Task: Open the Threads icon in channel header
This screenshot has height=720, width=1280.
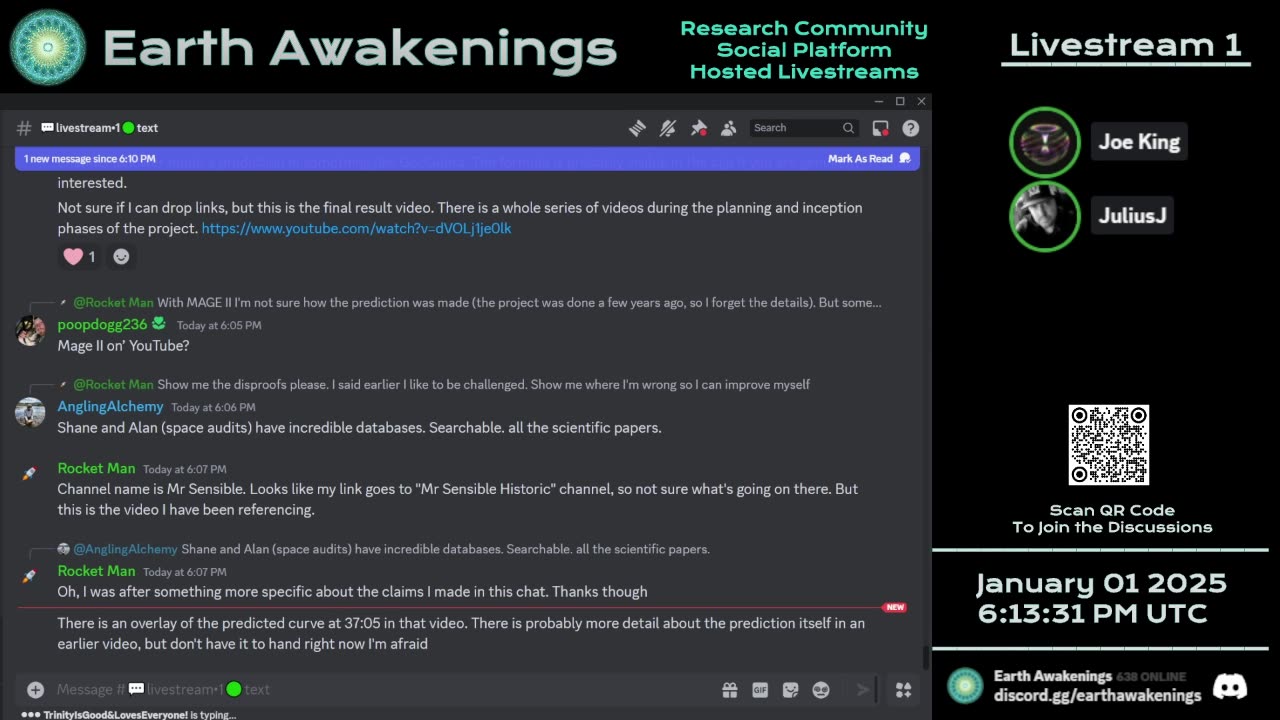Action: (x=637, y=128)
